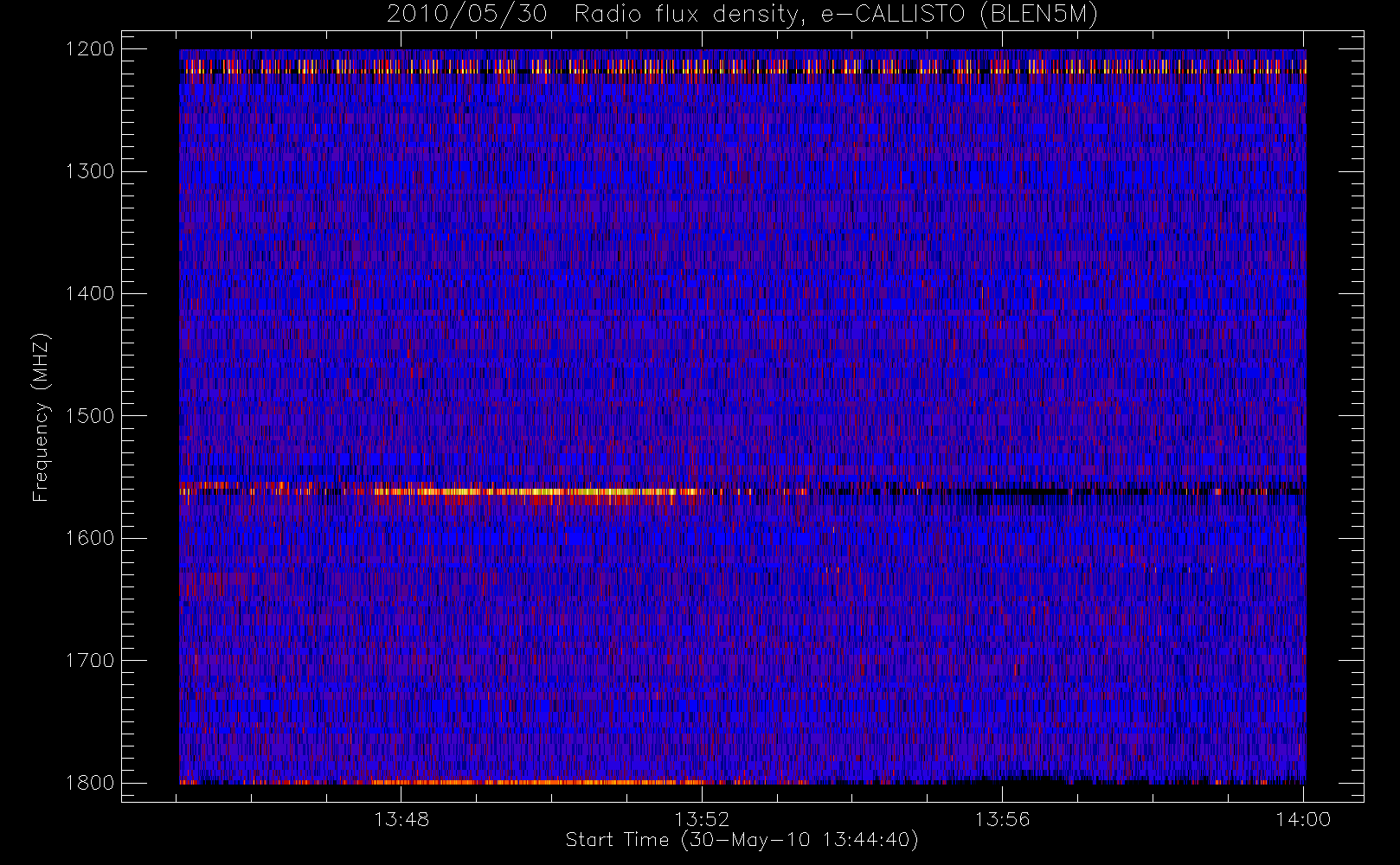Click the 'Start Time (30-May-10 13:44:40)' label
Viewport: 1400px width, 865px height.
[x=742, y=840]
